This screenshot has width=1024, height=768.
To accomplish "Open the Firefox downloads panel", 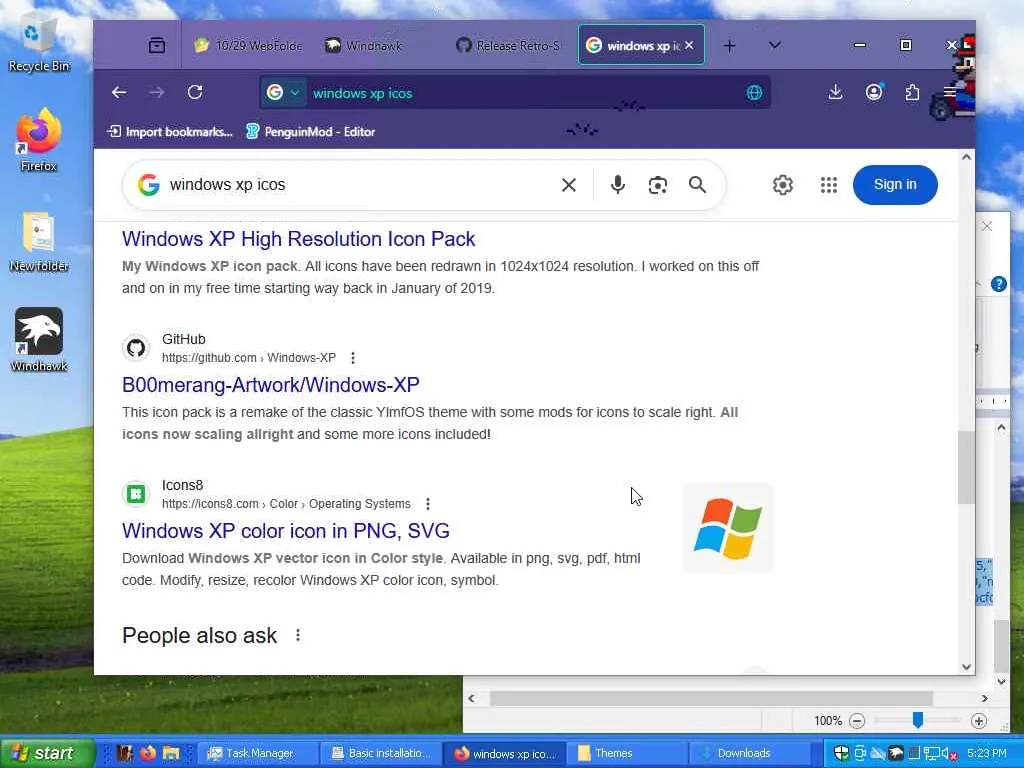I will pyautogui.click(x=835, y=92).
